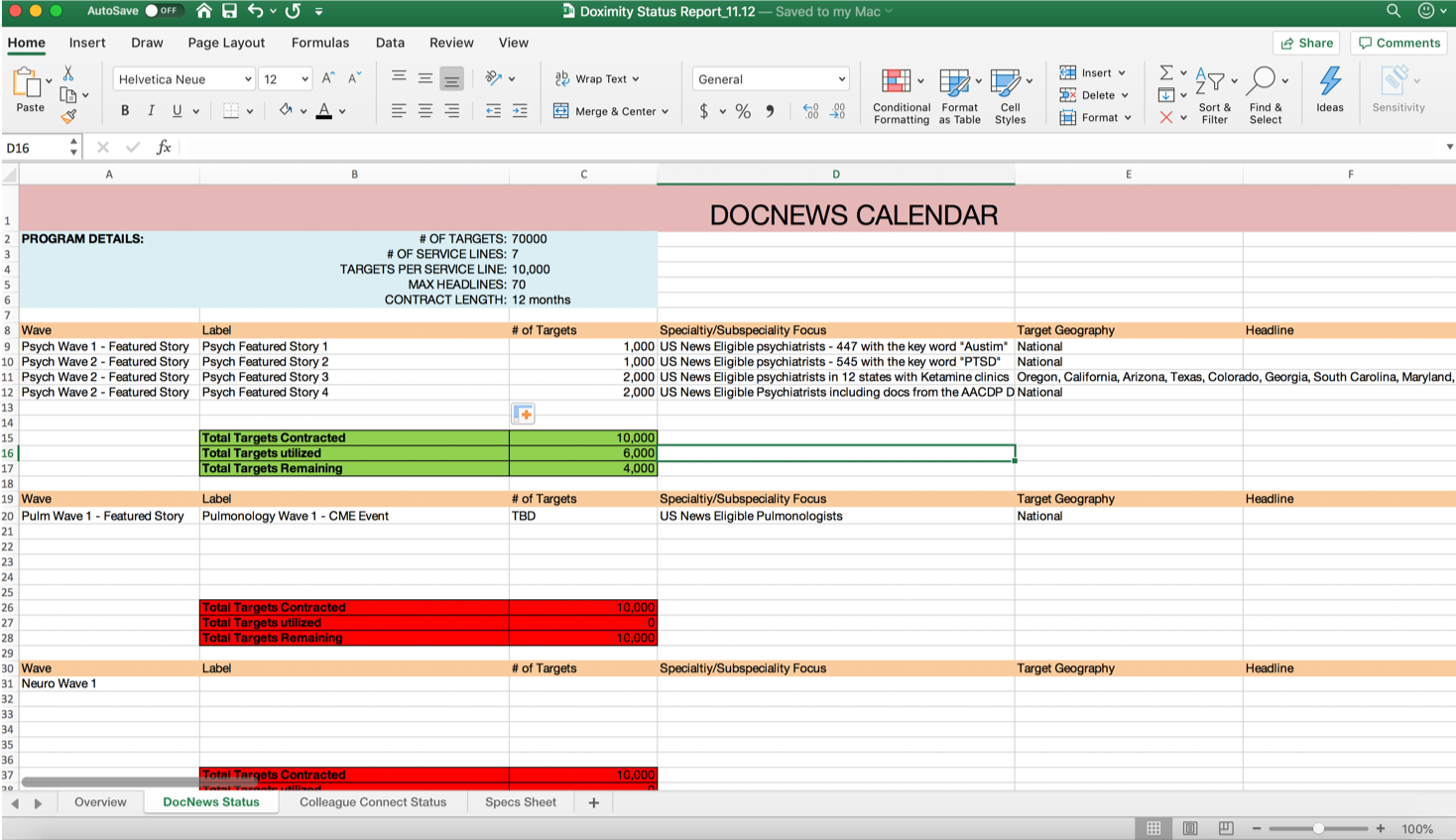This screenshot has width=1456, height=840.
Task: Redo the last action
Action: (x=293, y=11)
